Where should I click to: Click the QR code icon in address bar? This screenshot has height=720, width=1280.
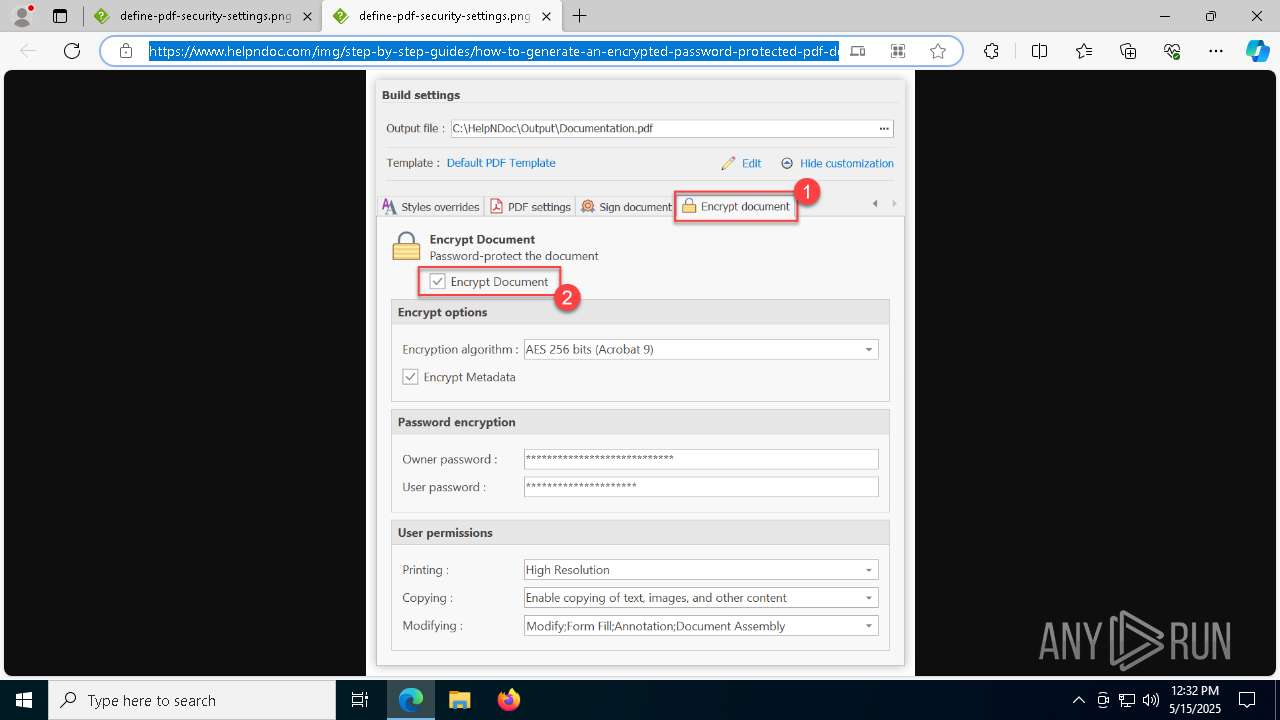click(898, 51)
